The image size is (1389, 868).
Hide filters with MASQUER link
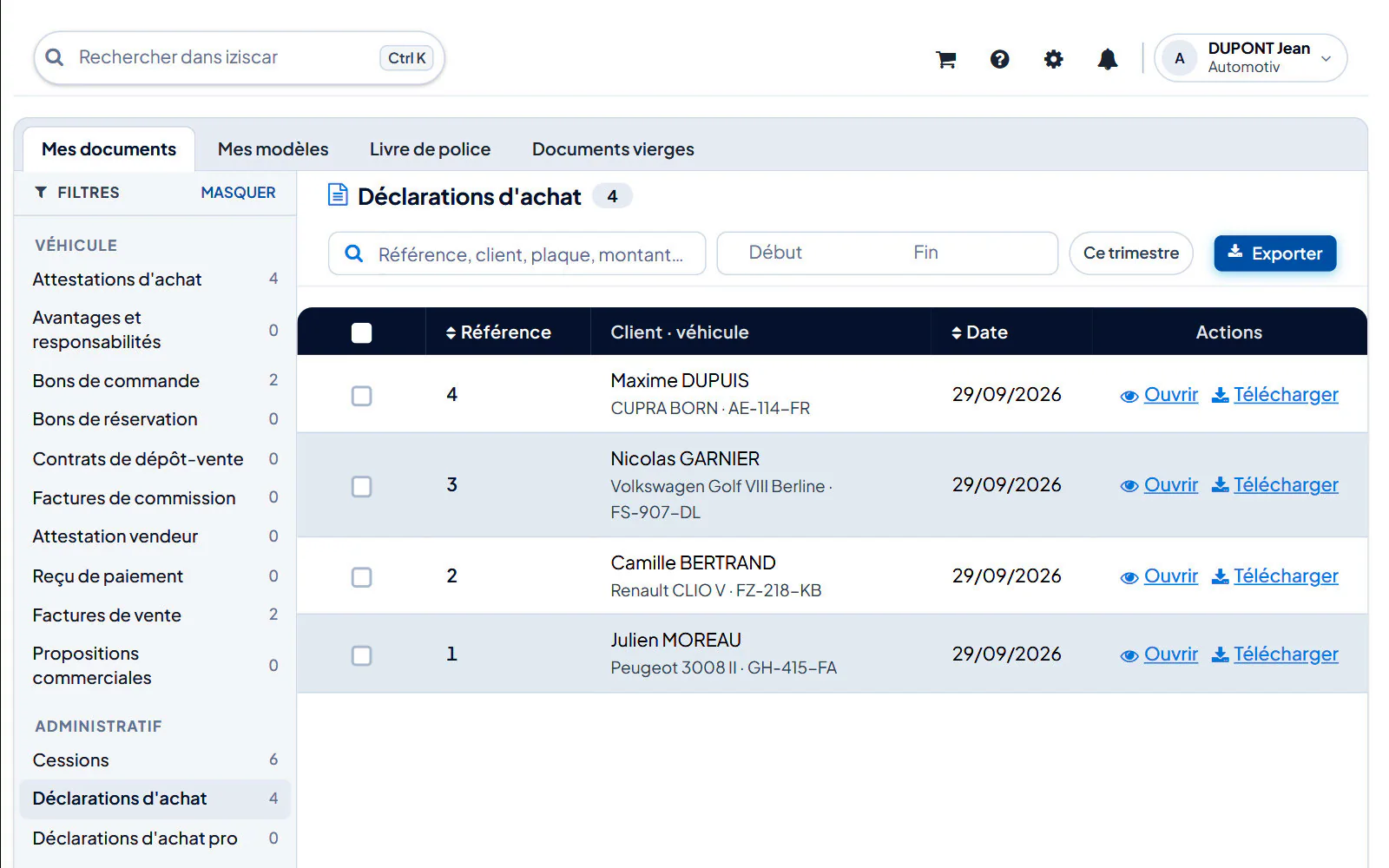pyautogui.click(x=238, y=193)
